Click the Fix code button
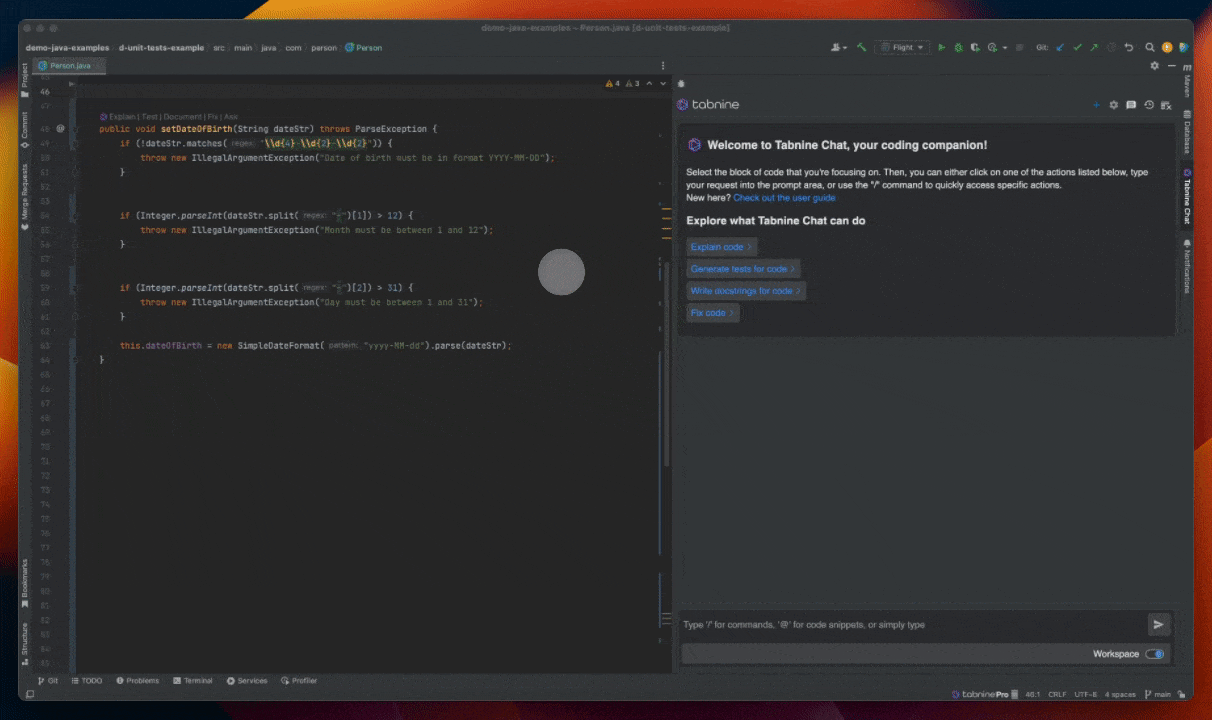1212x720 pixels. click(x=712, y=313)
